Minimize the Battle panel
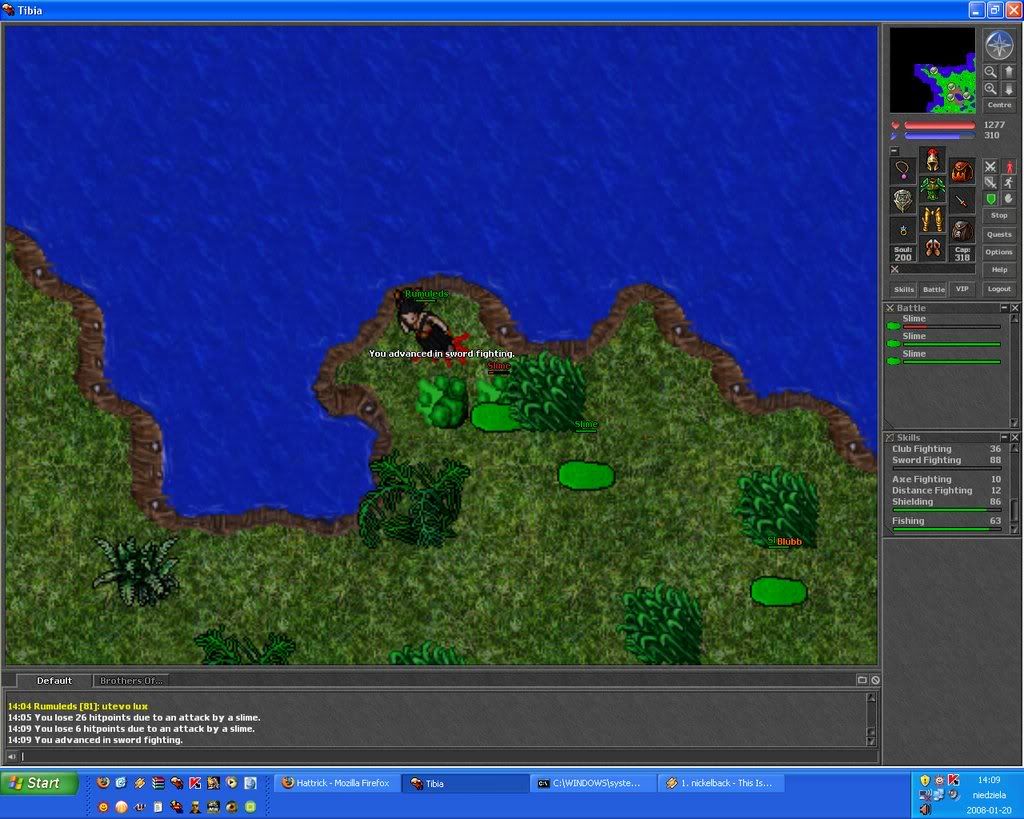 (x=1004, y=308)
